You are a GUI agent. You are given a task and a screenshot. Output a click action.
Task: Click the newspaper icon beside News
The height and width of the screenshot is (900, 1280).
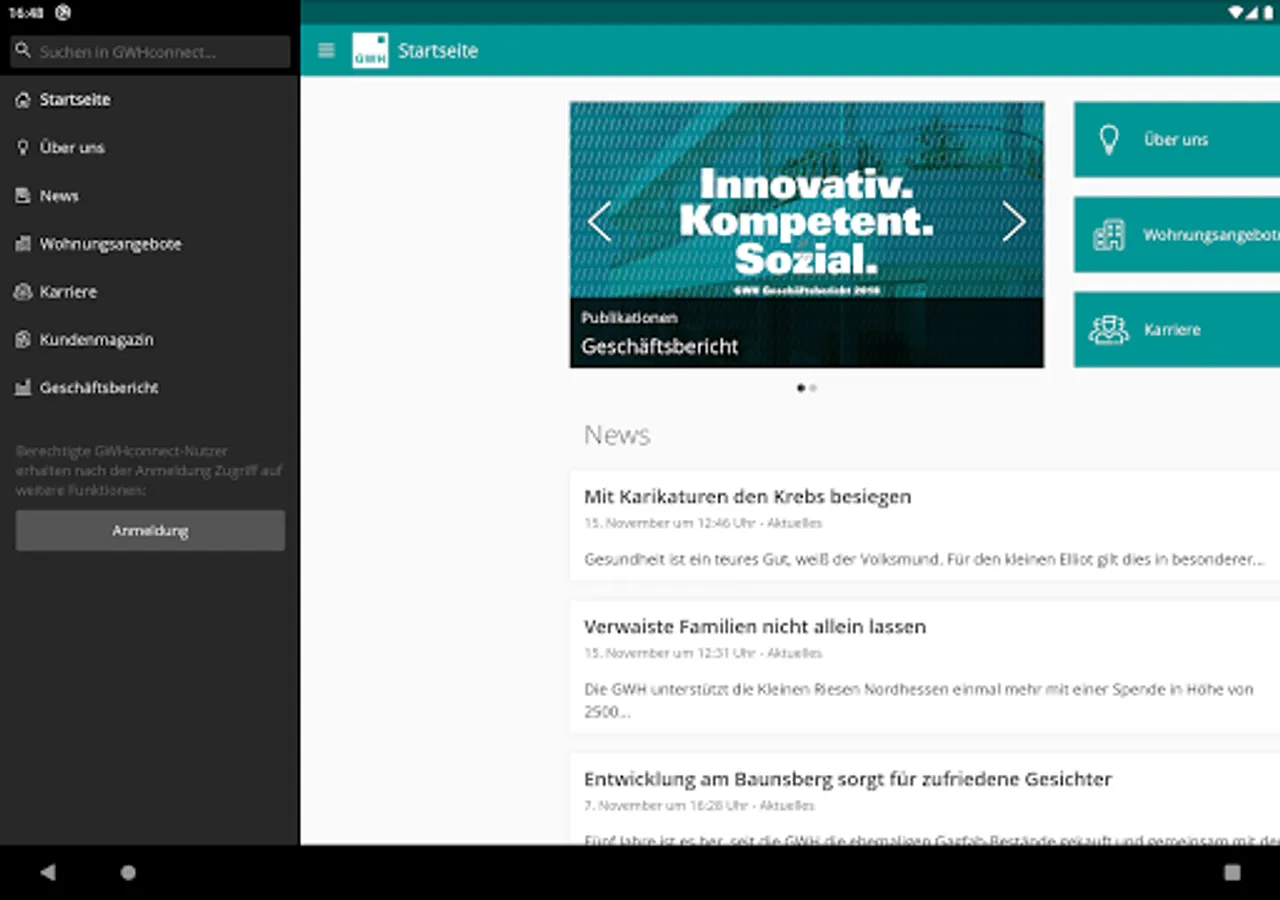coord(23,195)
